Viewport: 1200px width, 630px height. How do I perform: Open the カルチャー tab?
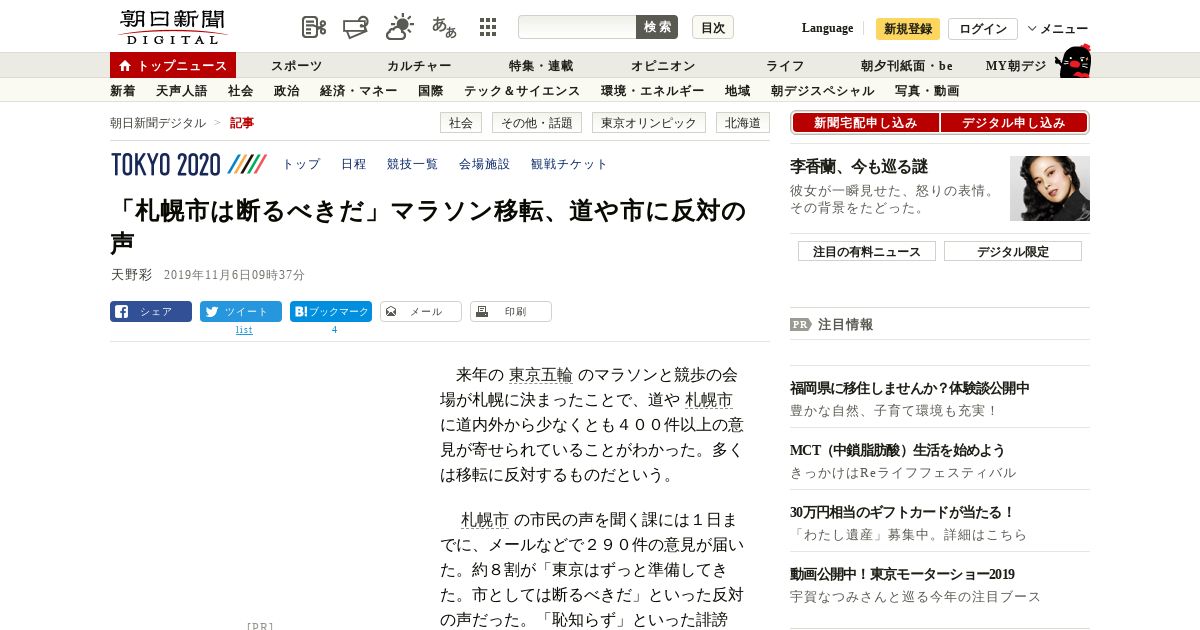coord(419,66)
